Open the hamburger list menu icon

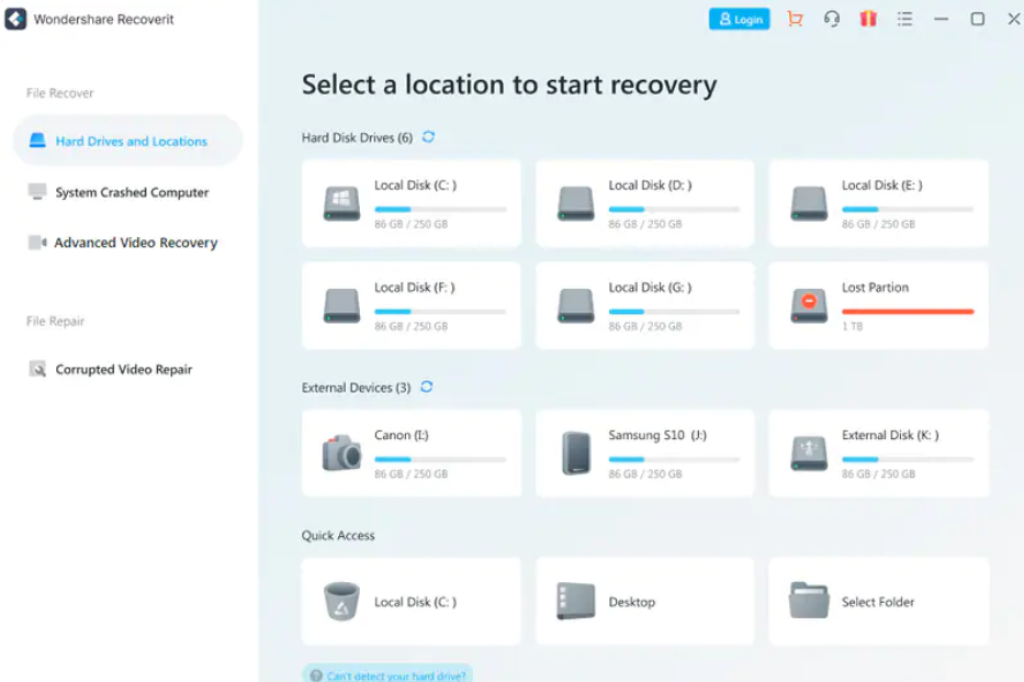[x=904, y=19]
